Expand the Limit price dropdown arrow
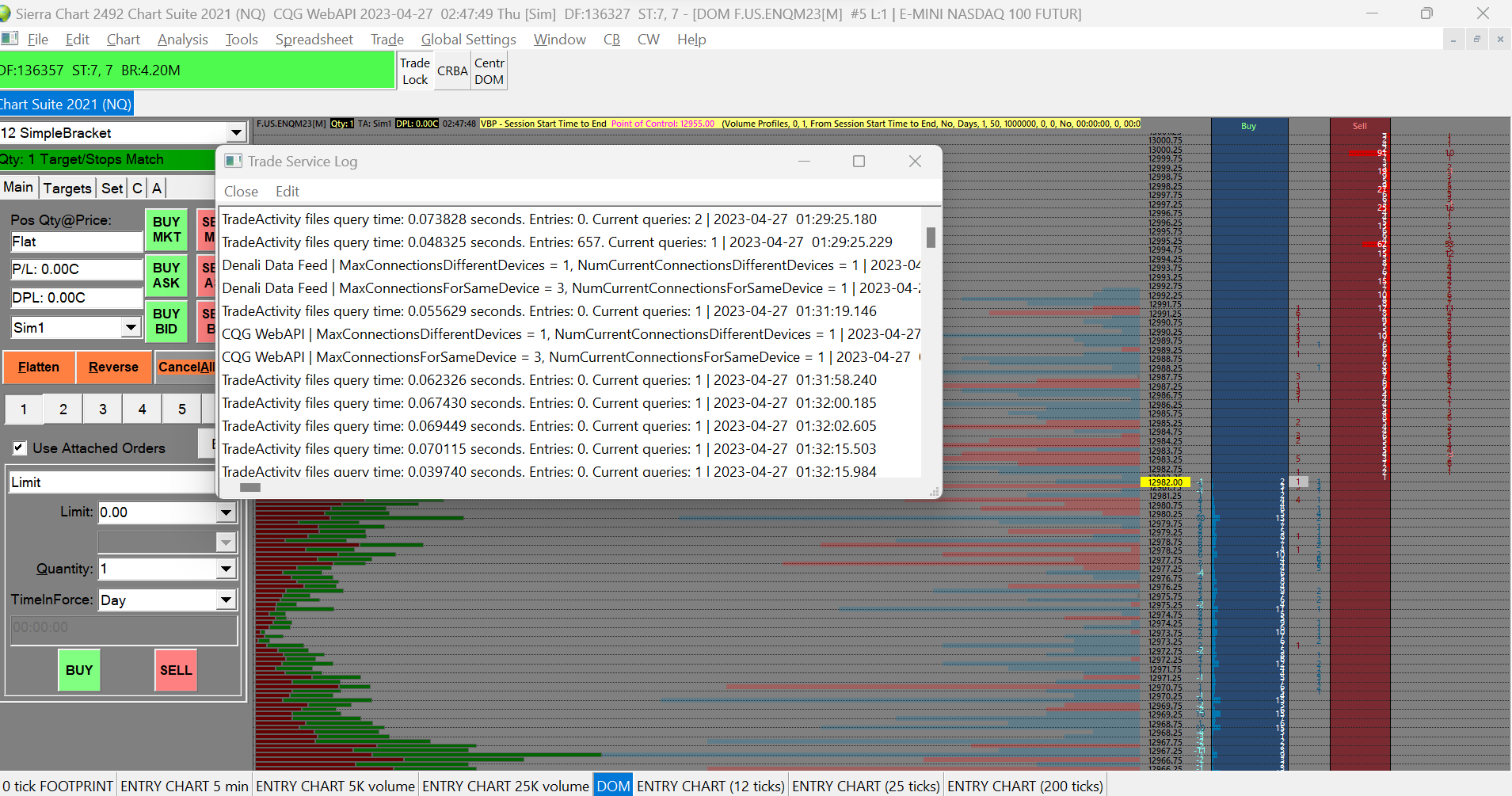Viewport: 1512px width, 796px height. tap(226, 512)
